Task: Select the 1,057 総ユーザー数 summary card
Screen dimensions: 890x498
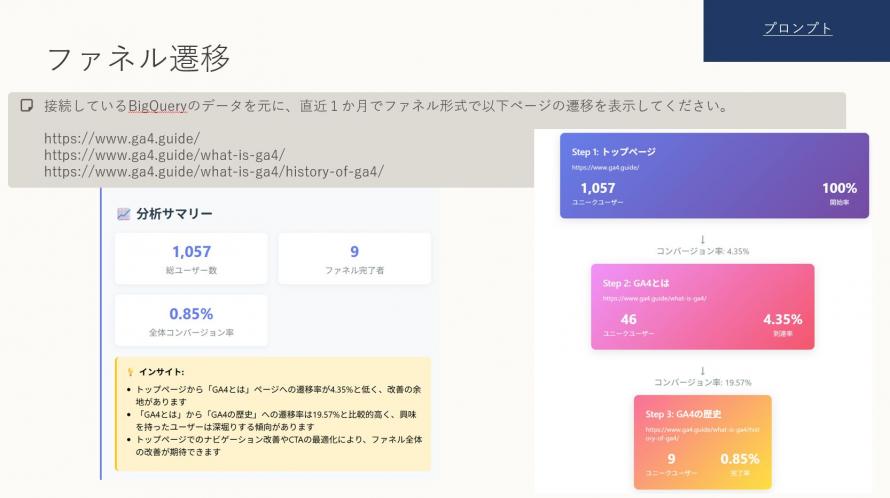Action: (x=191, y=258)
